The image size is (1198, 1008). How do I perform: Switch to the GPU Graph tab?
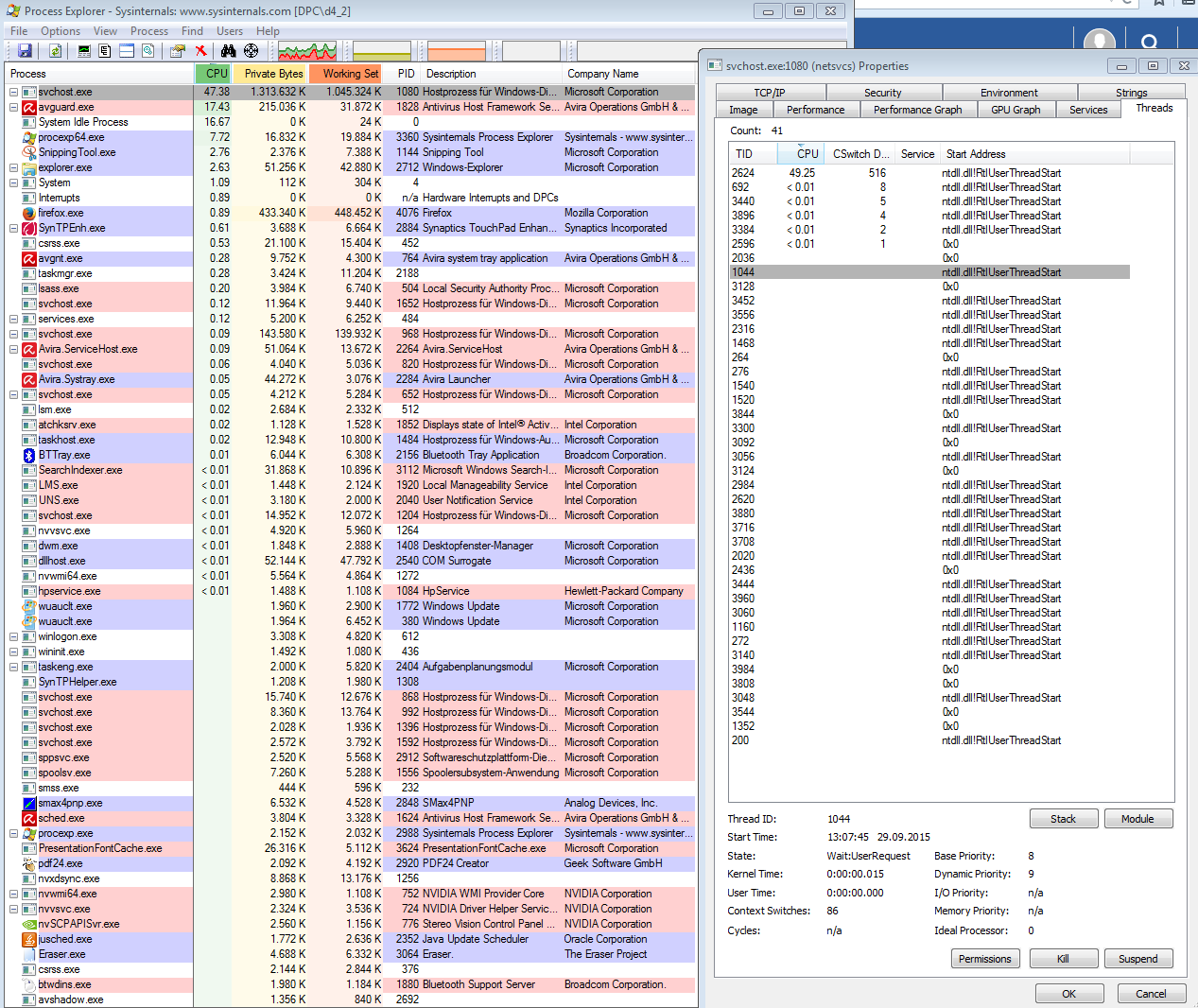pos(1016,110)
